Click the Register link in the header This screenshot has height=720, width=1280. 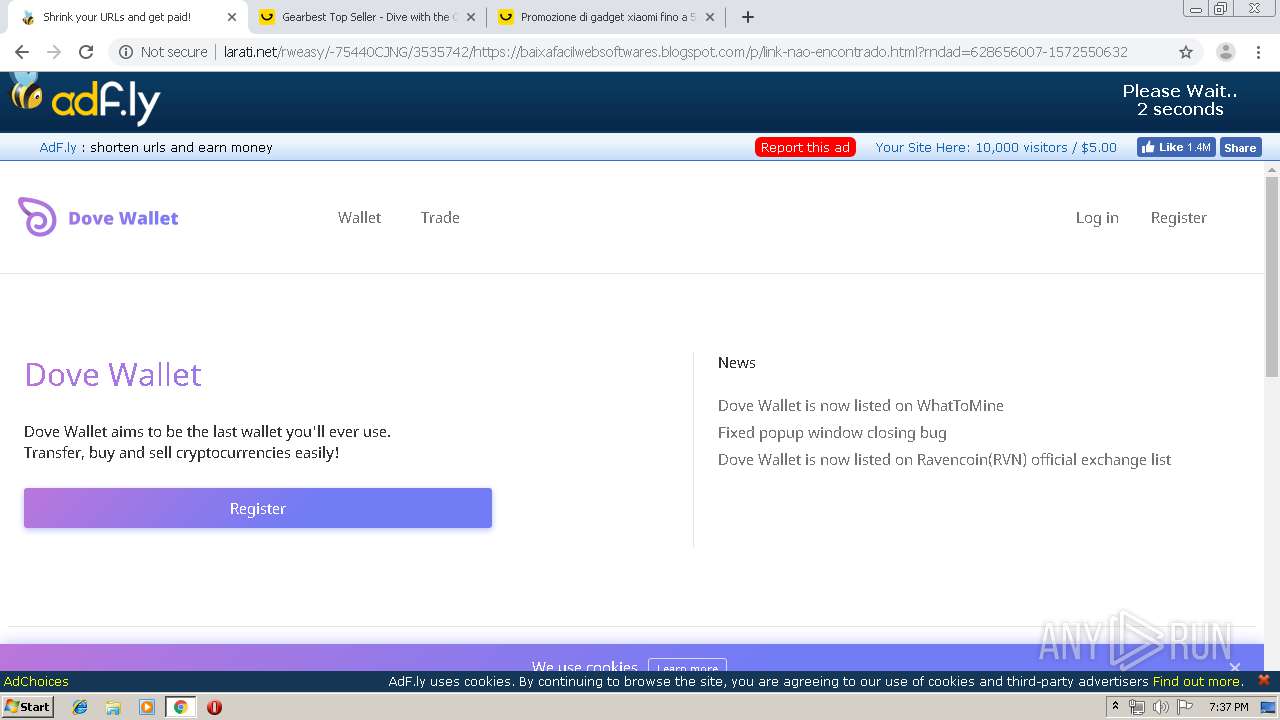pyautogui.click(x=1178, y=217)
